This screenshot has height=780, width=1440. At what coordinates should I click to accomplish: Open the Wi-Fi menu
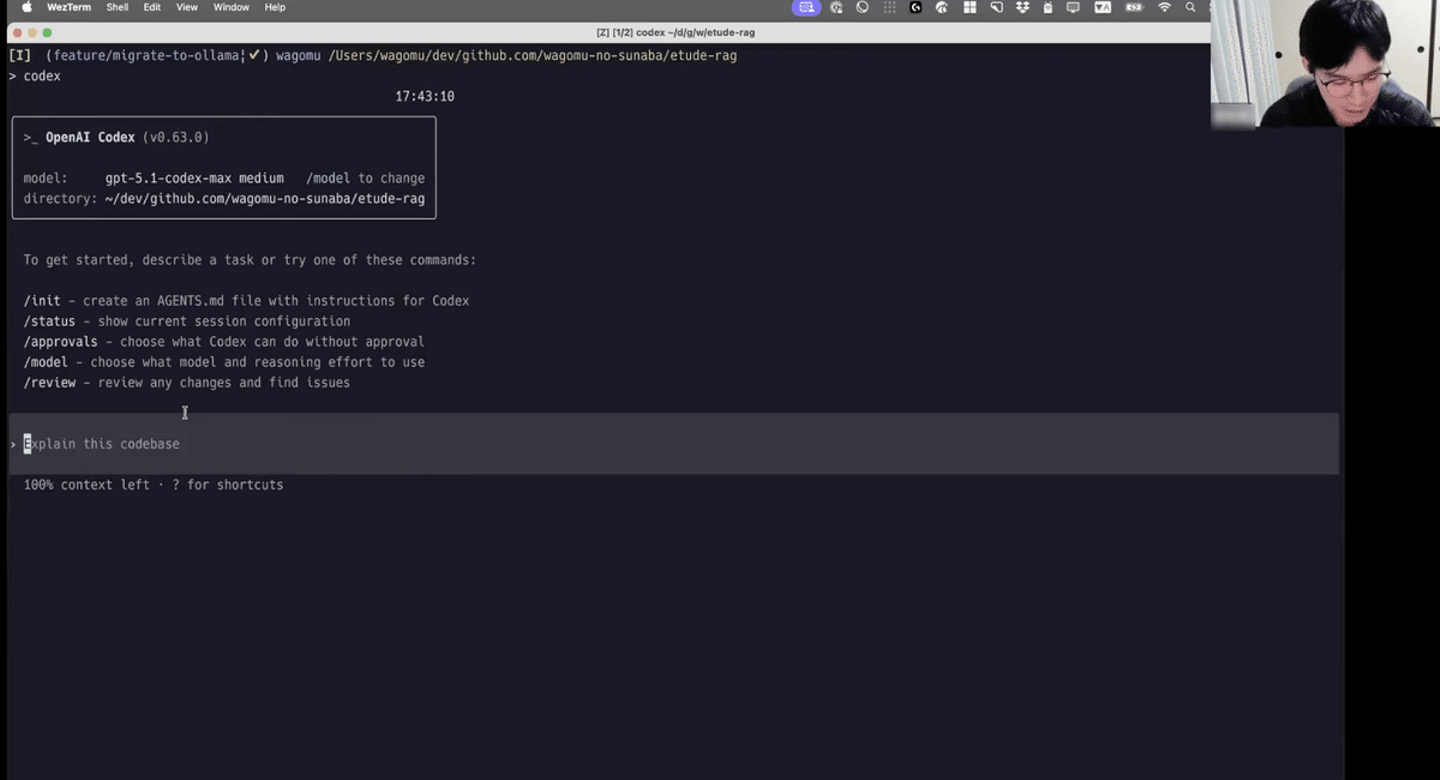click(1164, 7)
